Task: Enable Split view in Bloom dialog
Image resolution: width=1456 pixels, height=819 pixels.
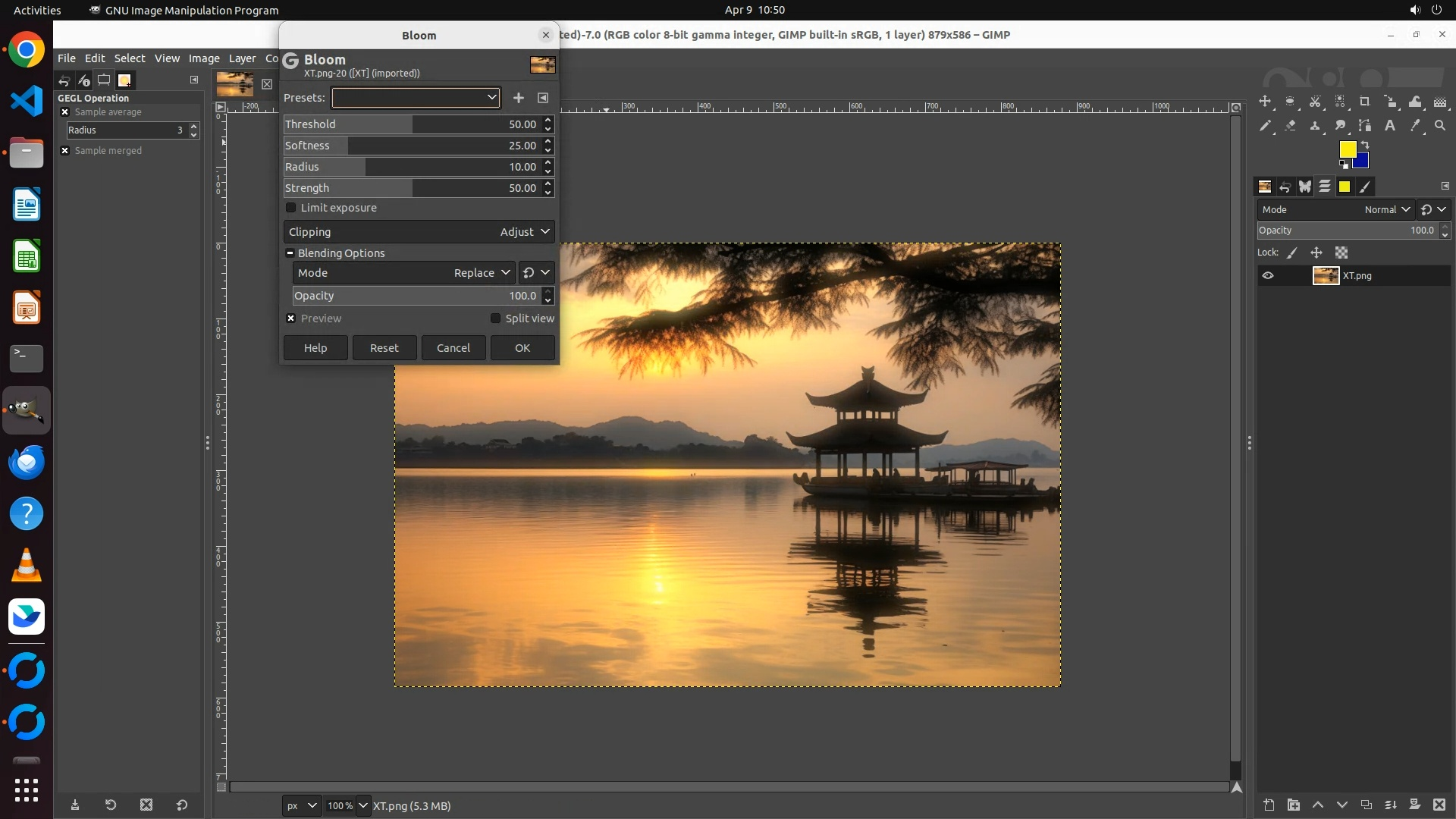Action: pos(496,318)
